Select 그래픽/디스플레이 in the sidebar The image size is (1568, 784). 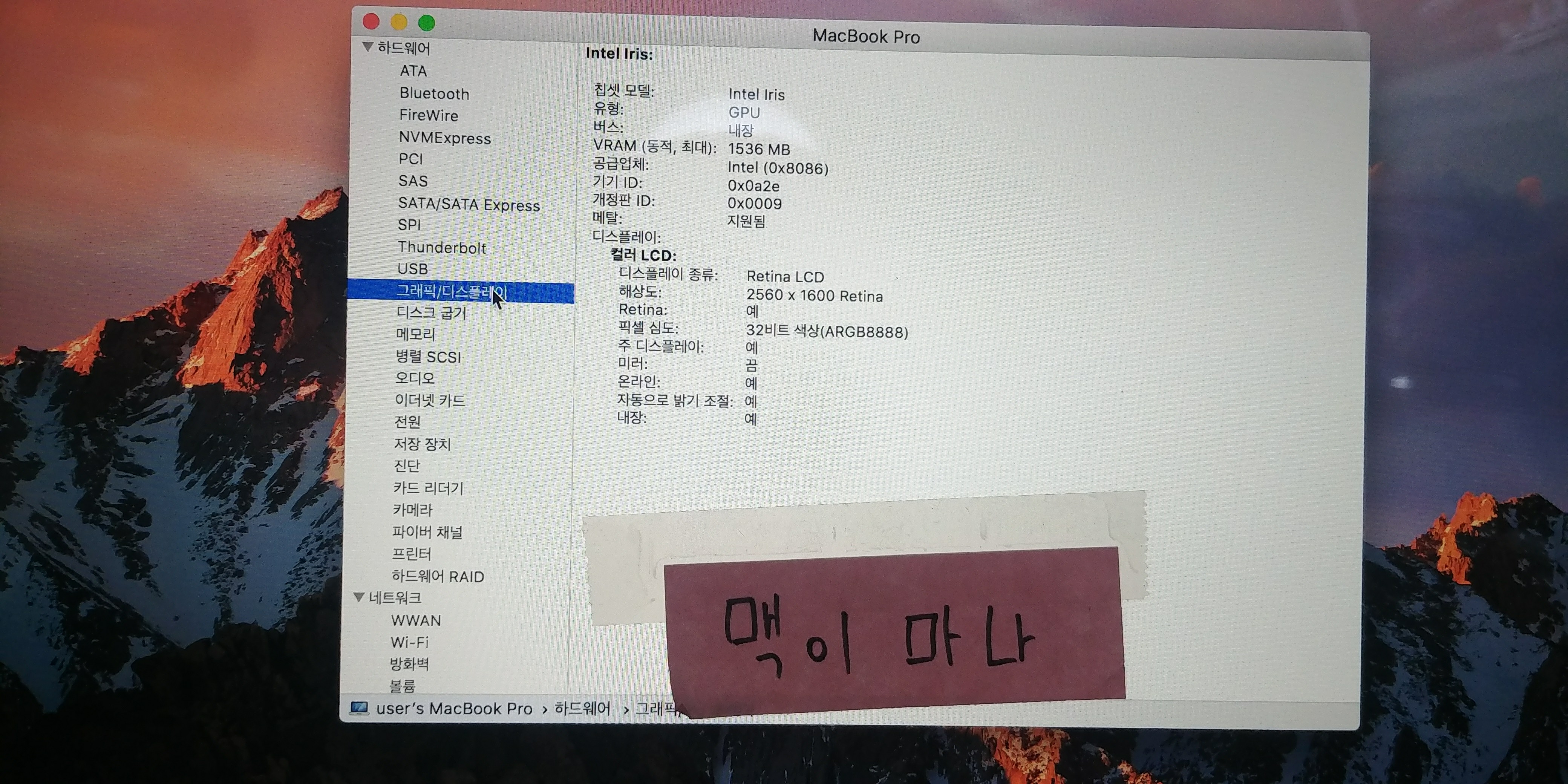[x=451, y=291]
